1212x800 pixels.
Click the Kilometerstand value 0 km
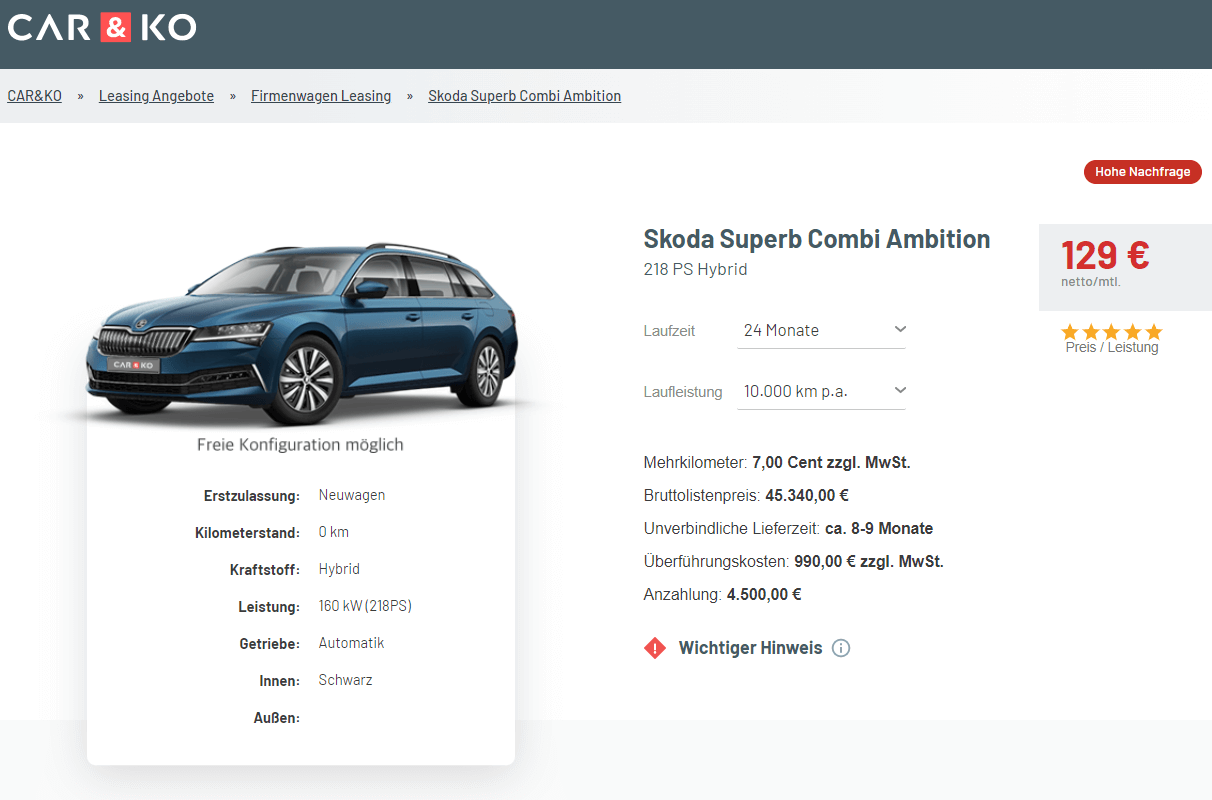click(334, 532)
